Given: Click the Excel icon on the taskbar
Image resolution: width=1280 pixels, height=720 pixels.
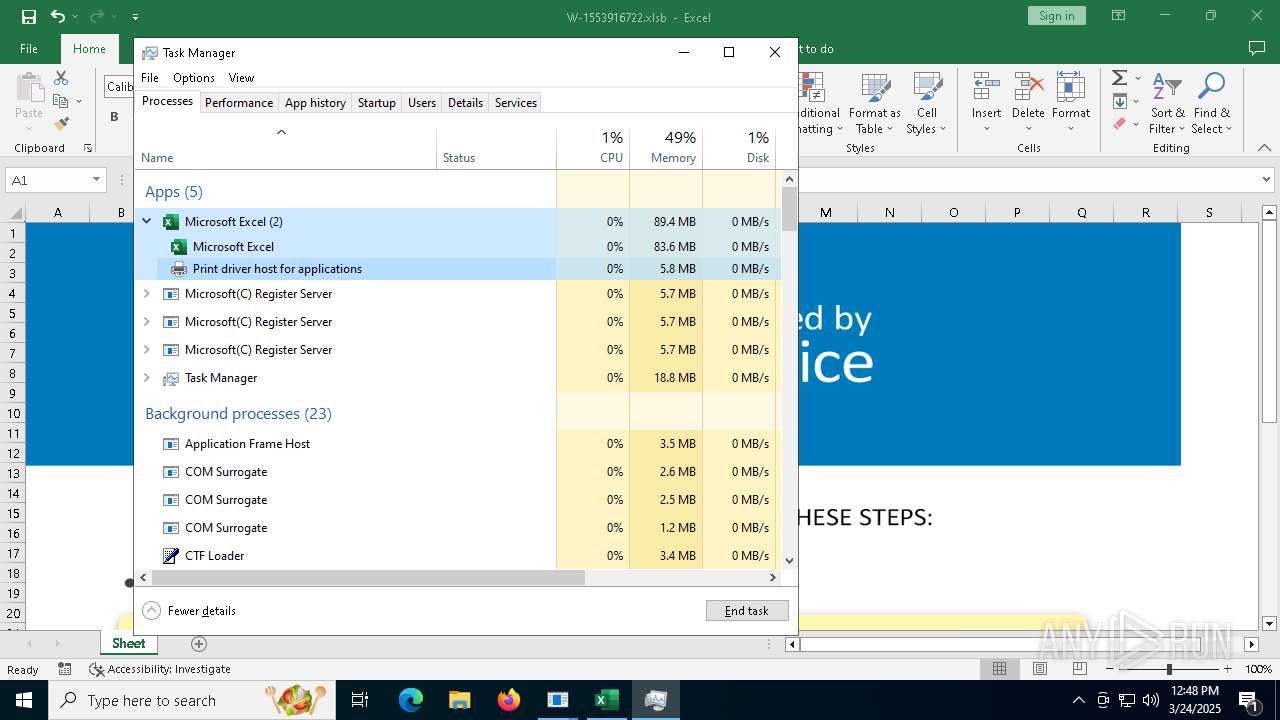Looking at the screenshot, I should 607,700.
